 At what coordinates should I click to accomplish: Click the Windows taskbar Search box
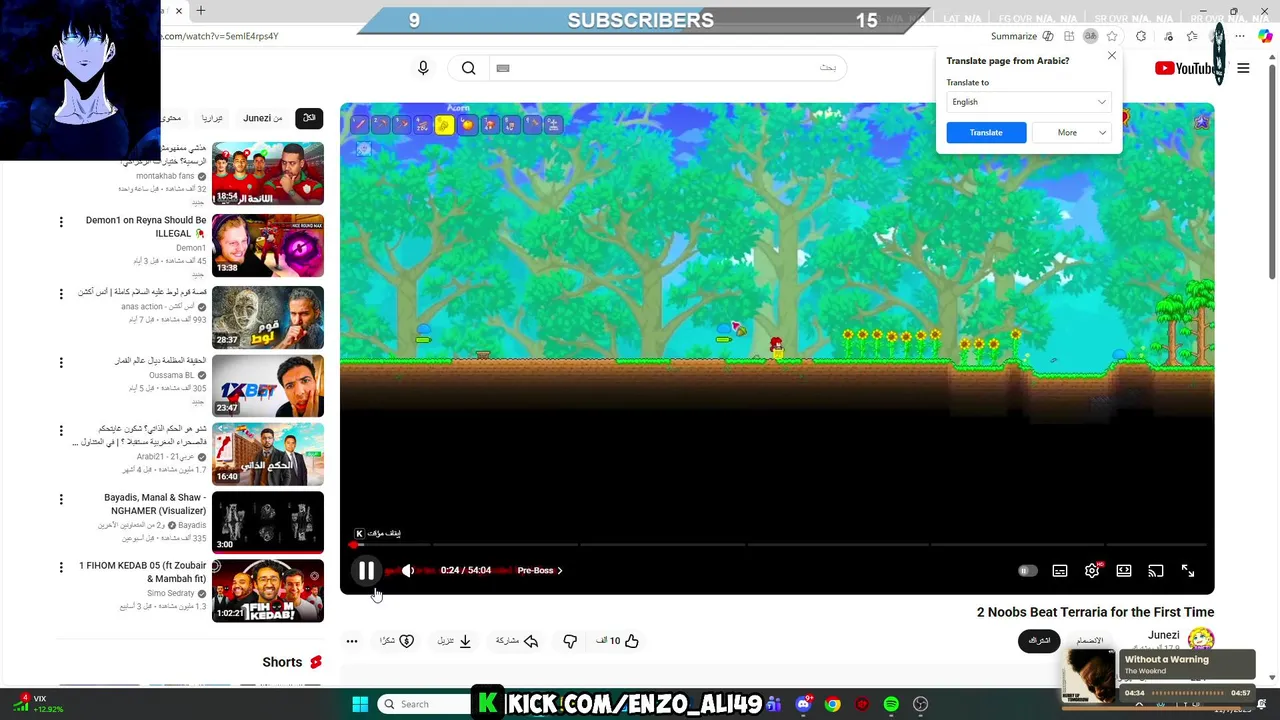click(x=423, y=704)
